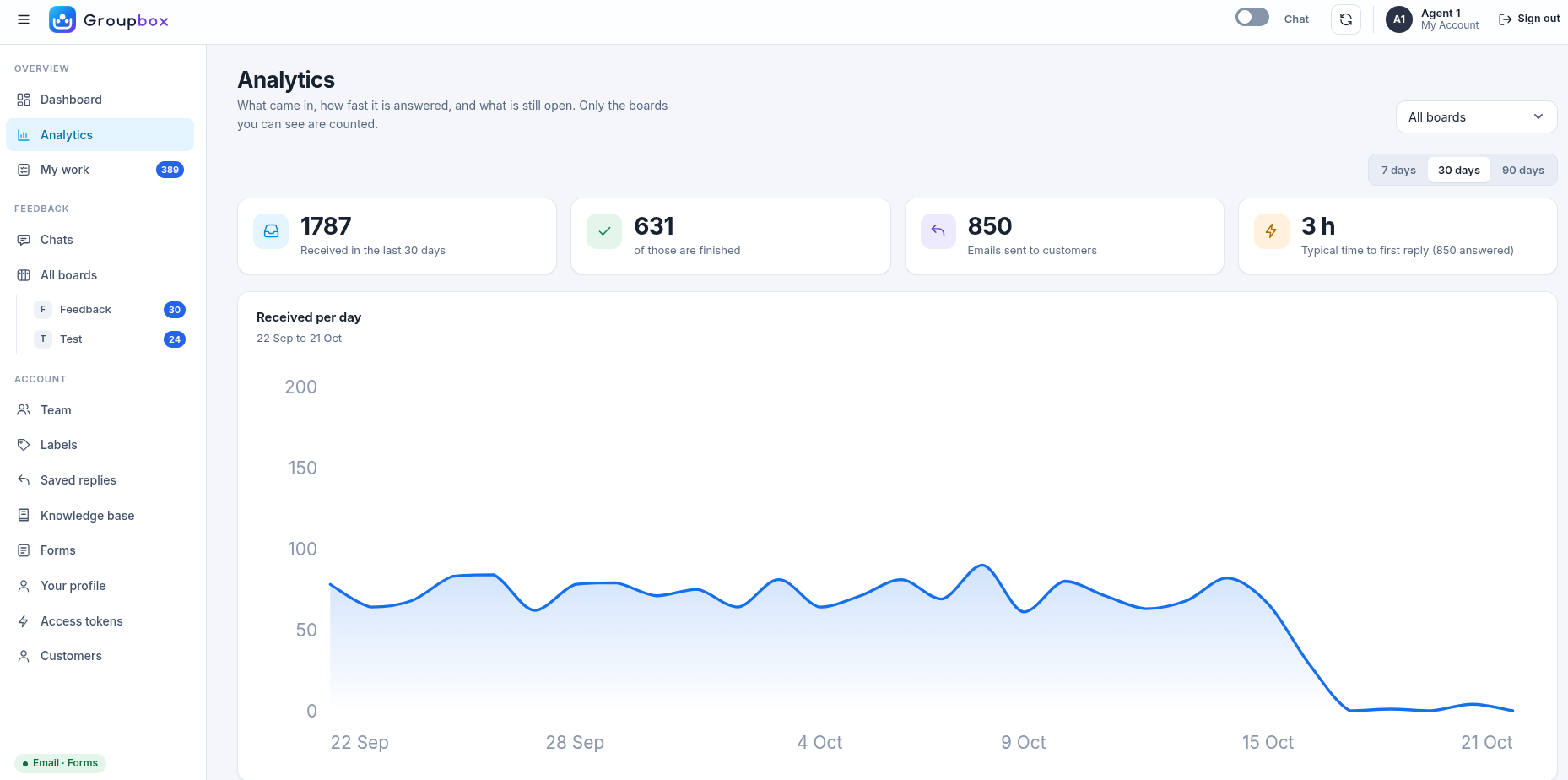
Task: Click the 28 Sep axis label
Action: click(x=575, y=743)
